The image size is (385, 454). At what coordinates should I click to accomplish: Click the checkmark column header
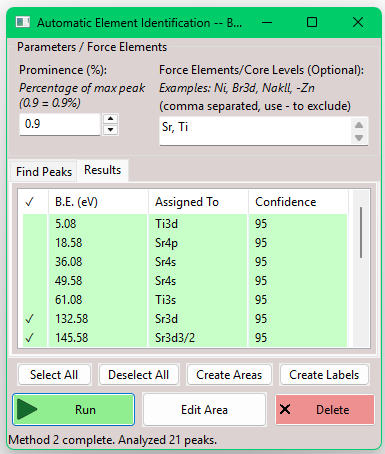(32, 202)
